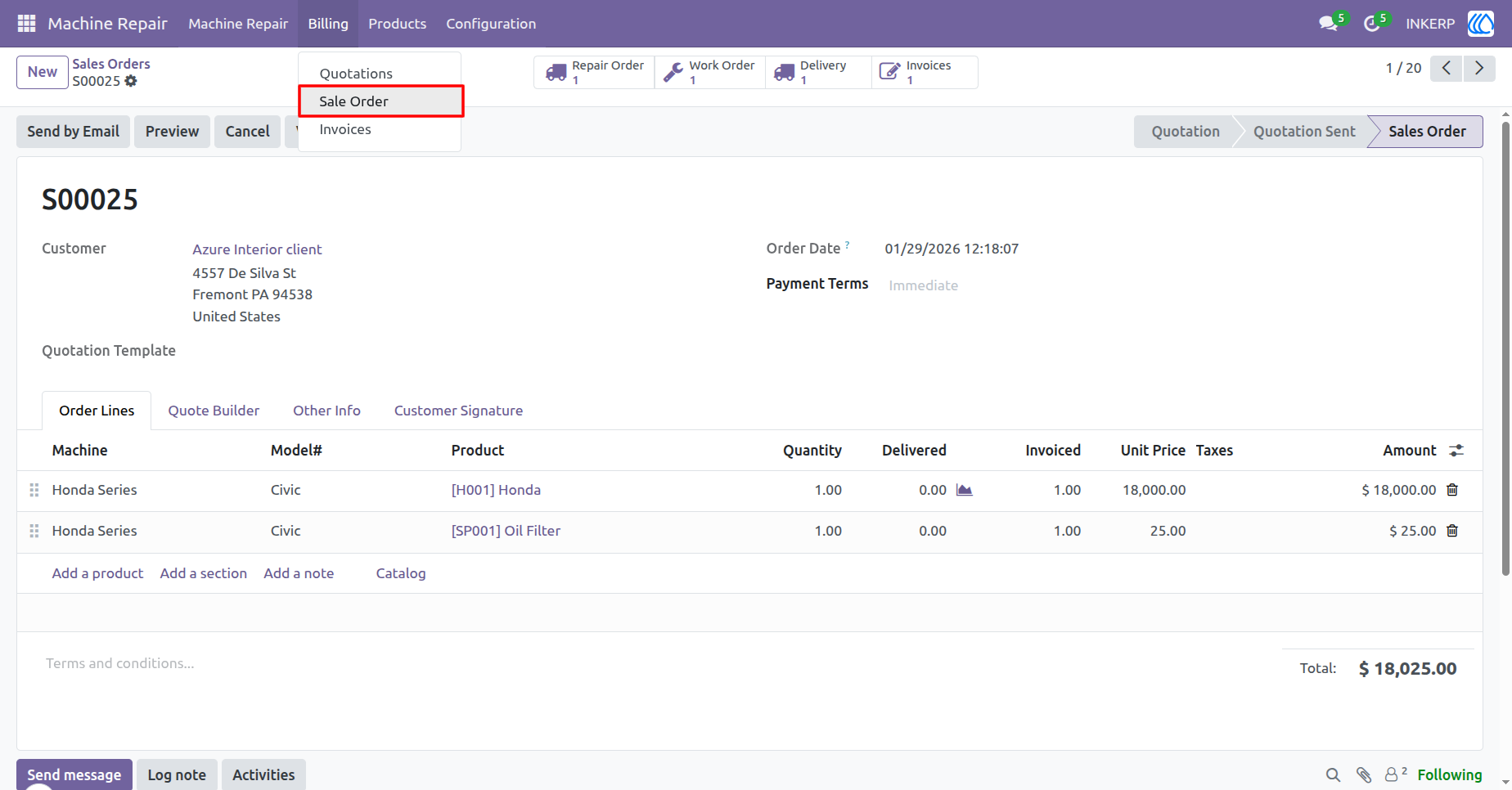Select the Order Lines tab
This screenshot has height=790, width=1512.
(x=97, y=411)
